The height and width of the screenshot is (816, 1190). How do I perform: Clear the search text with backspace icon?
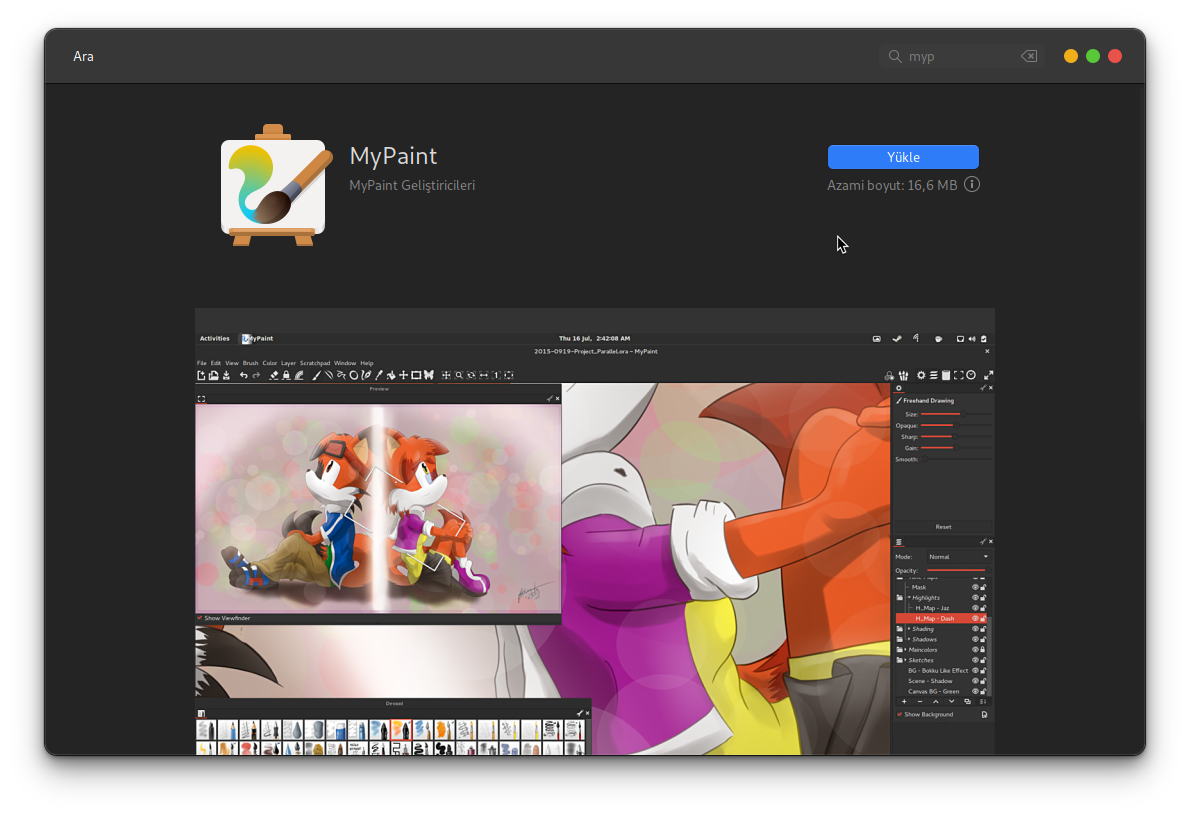click(1029, 56)
